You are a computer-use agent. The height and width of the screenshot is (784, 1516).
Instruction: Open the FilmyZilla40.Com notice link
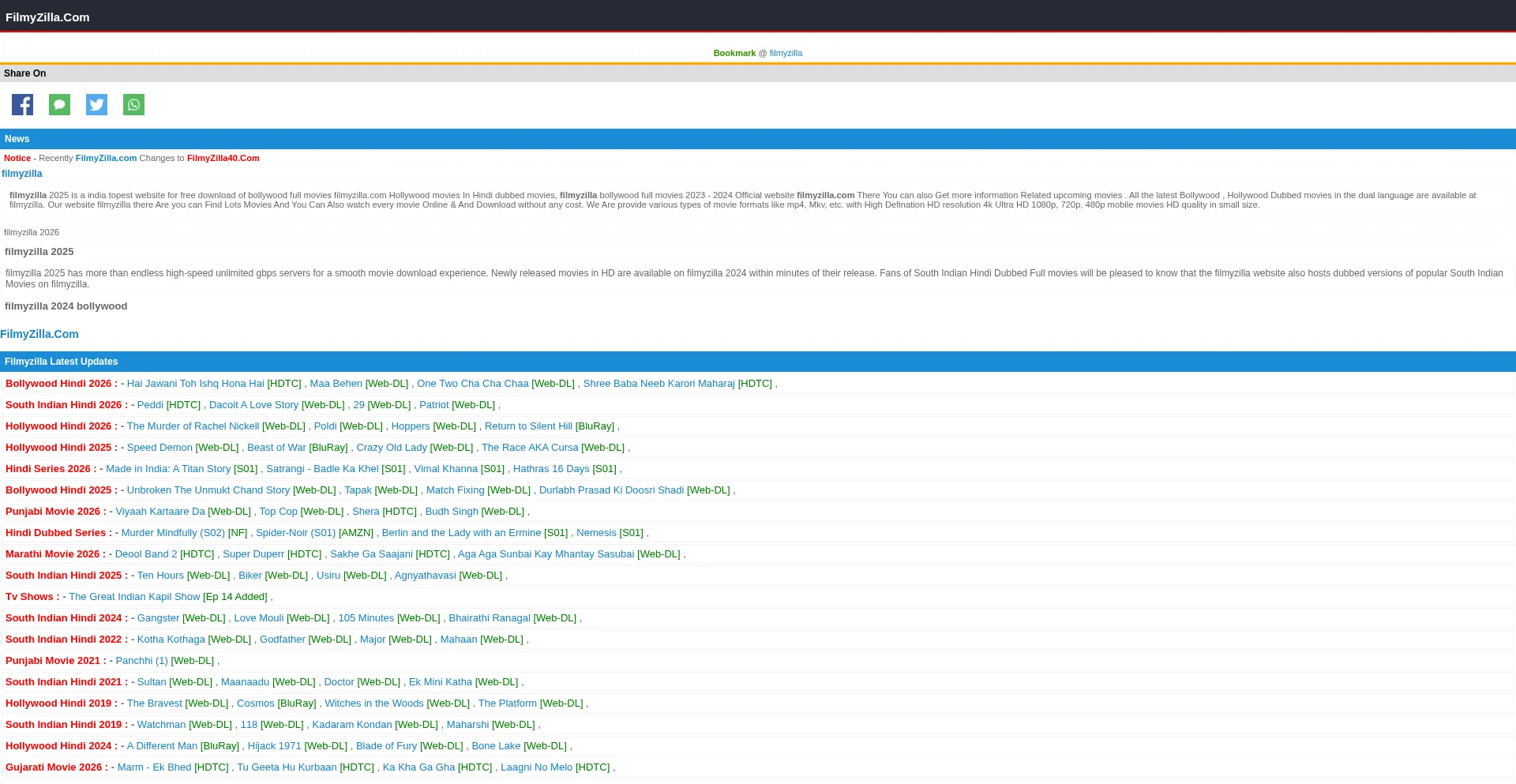223,159
